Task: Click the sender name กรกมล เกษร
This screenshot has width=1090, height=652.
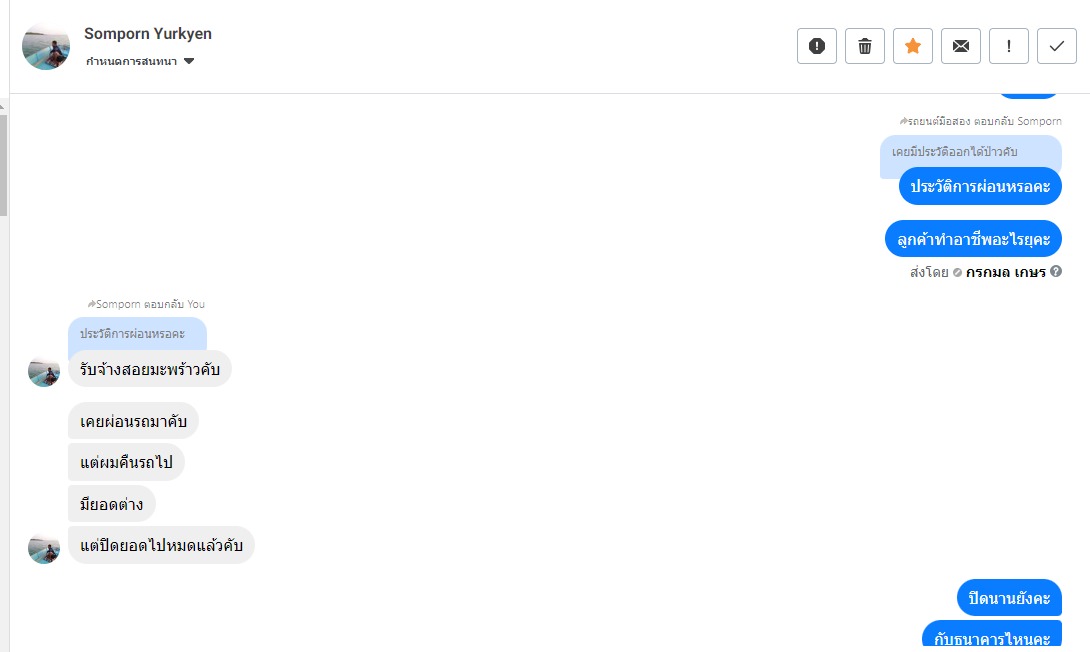Action: click(x=1005, y=272)
